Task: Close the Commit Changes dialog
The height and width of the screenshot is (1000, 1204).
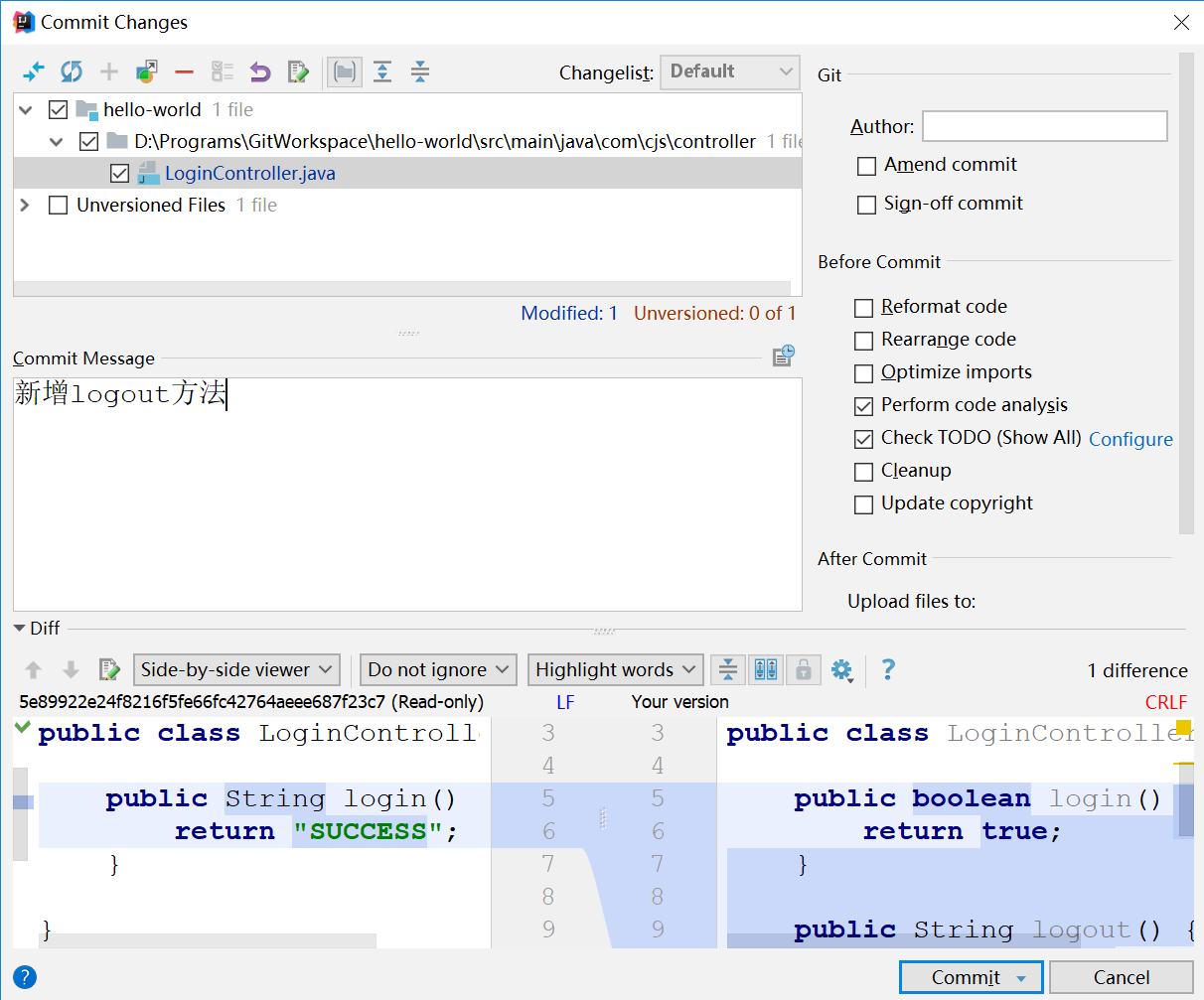Action: coord(1181,22)
